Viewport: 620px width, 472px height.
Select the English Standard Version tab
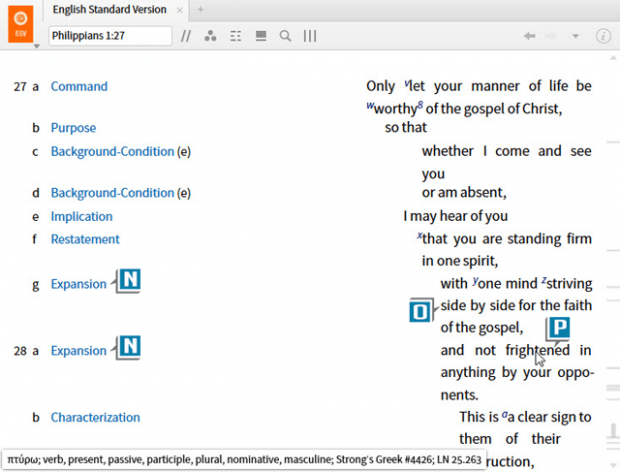tap(96, 10)
